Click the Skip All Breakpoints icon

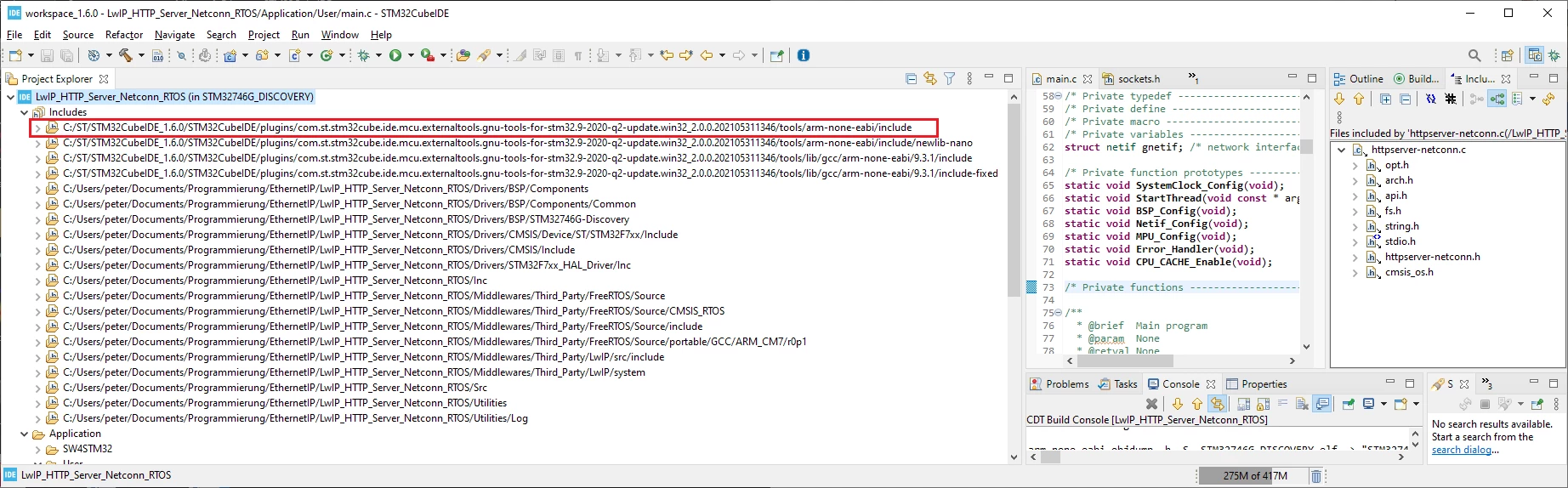pyautogui.click(x=181, y=55)
